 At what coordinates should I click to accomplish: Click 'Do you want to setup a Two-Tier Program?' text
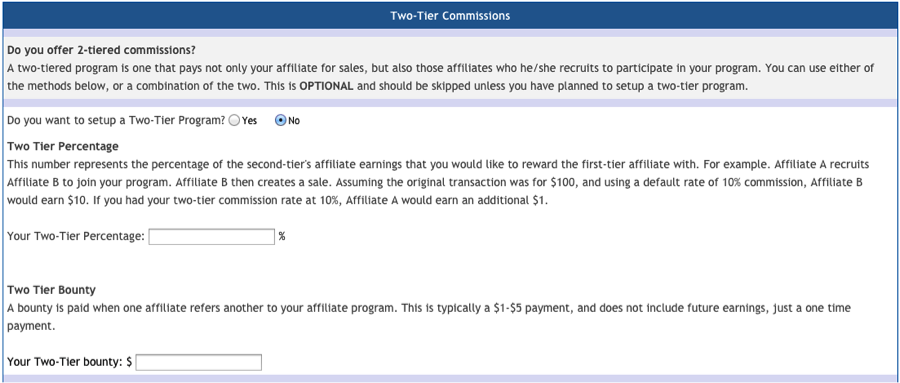[117, 121]
